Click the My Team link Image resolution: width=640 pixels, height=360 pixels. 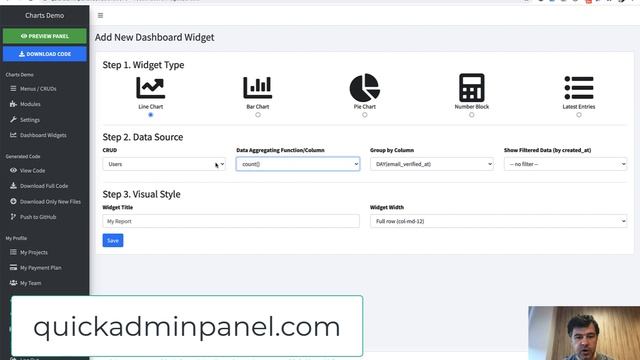(x=31, y=283)
